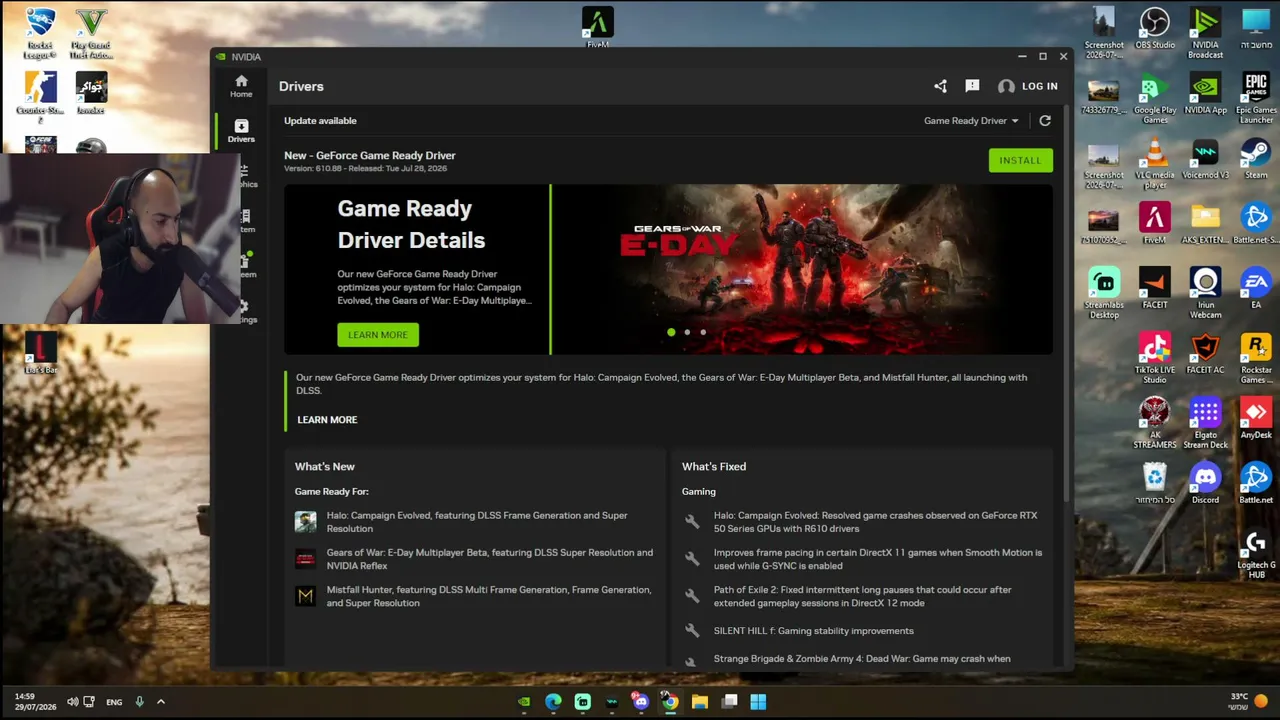1280x720 pixels.
Task: Open the Home section in NVIDIA sidebar
Action: point(241,86)
